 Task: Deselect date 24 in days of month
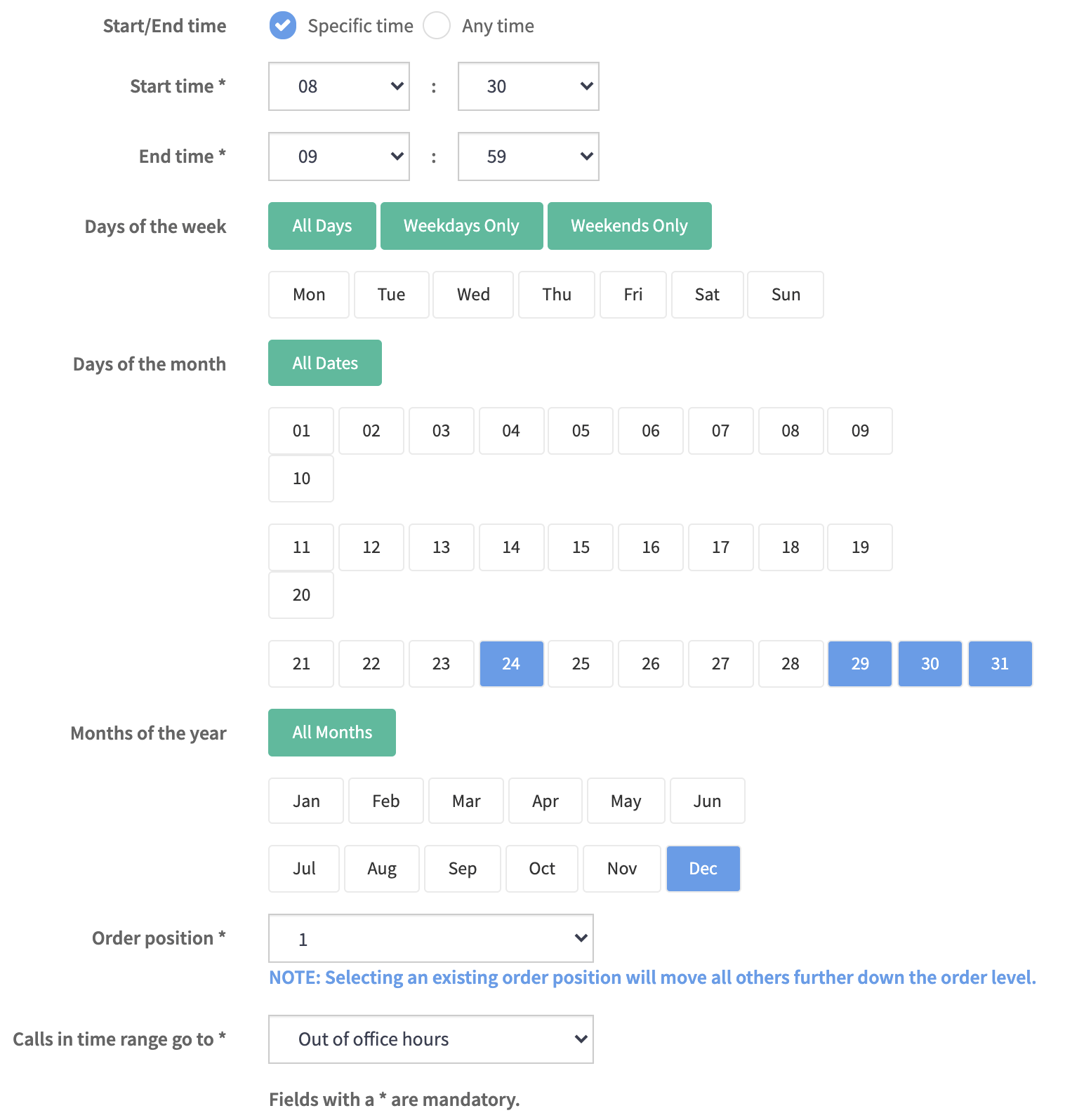tap(511, 664)
